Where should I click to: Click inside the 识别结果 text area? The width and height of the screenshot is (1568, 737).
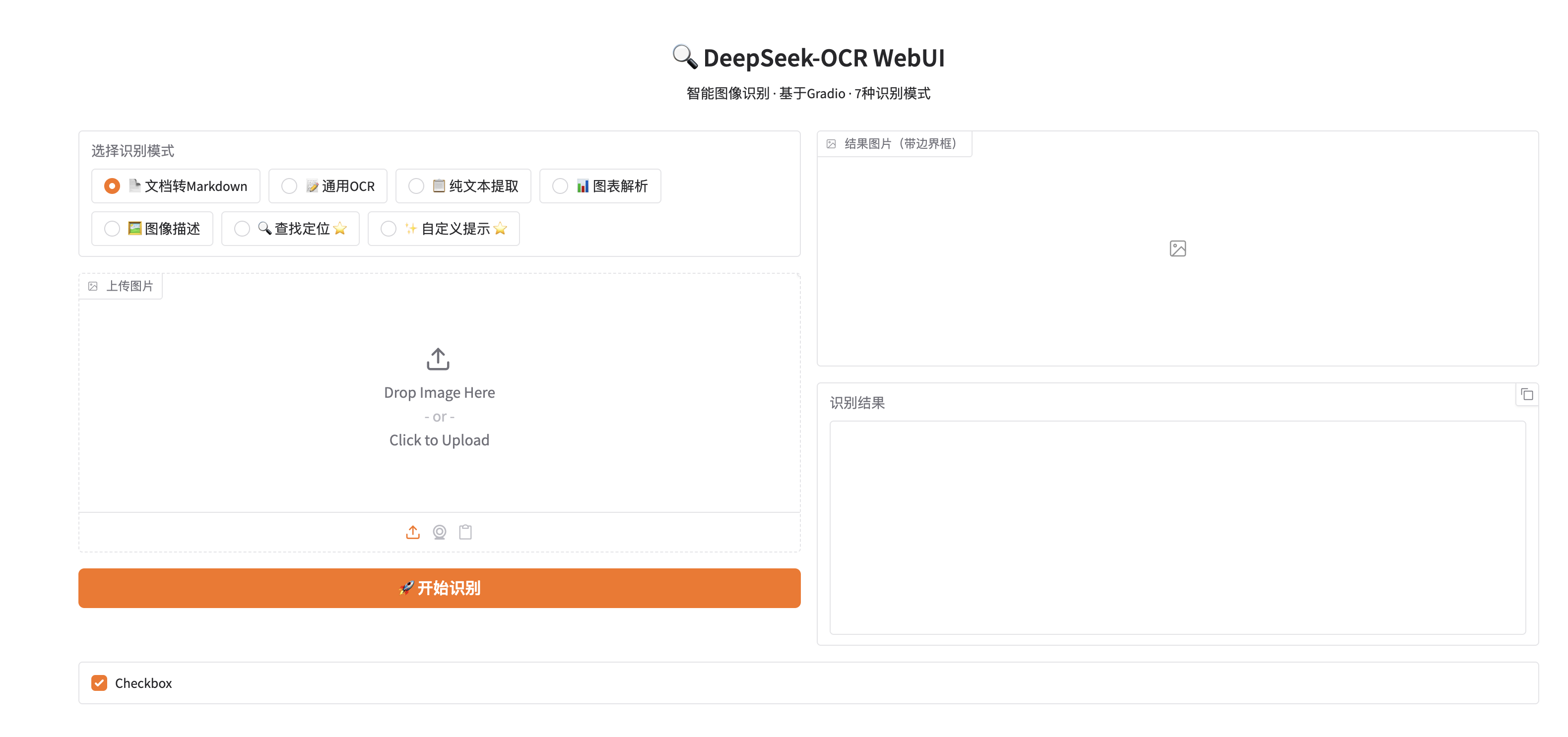pyautogui.click(x=1177, y=527)
